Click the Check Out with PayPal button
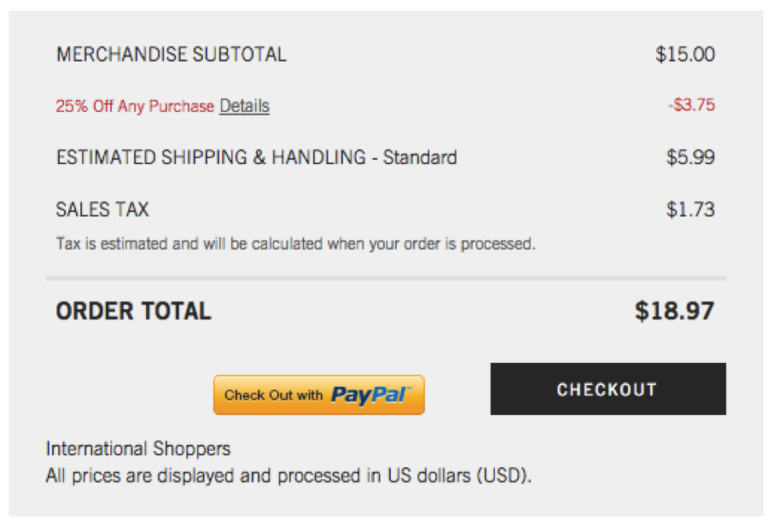The height and width of the screenshot is (526, 768). 319,395
